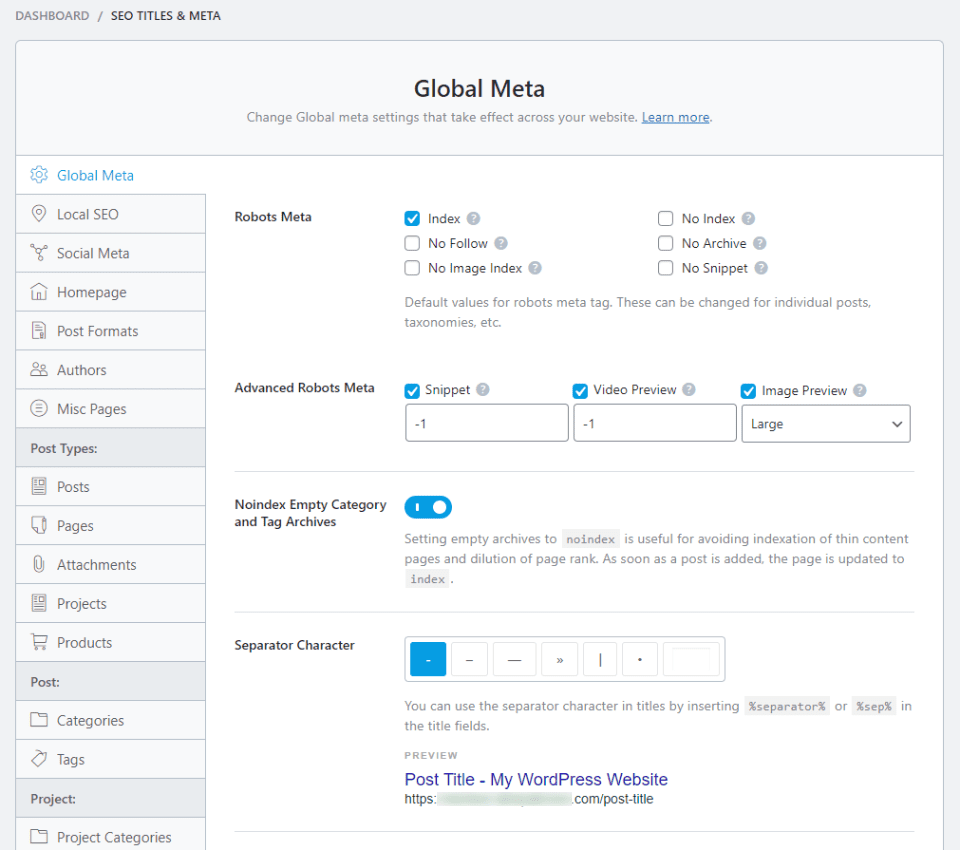Check the No Index option
The height and width of the screenshot is (850, 960).
[666, 218]
